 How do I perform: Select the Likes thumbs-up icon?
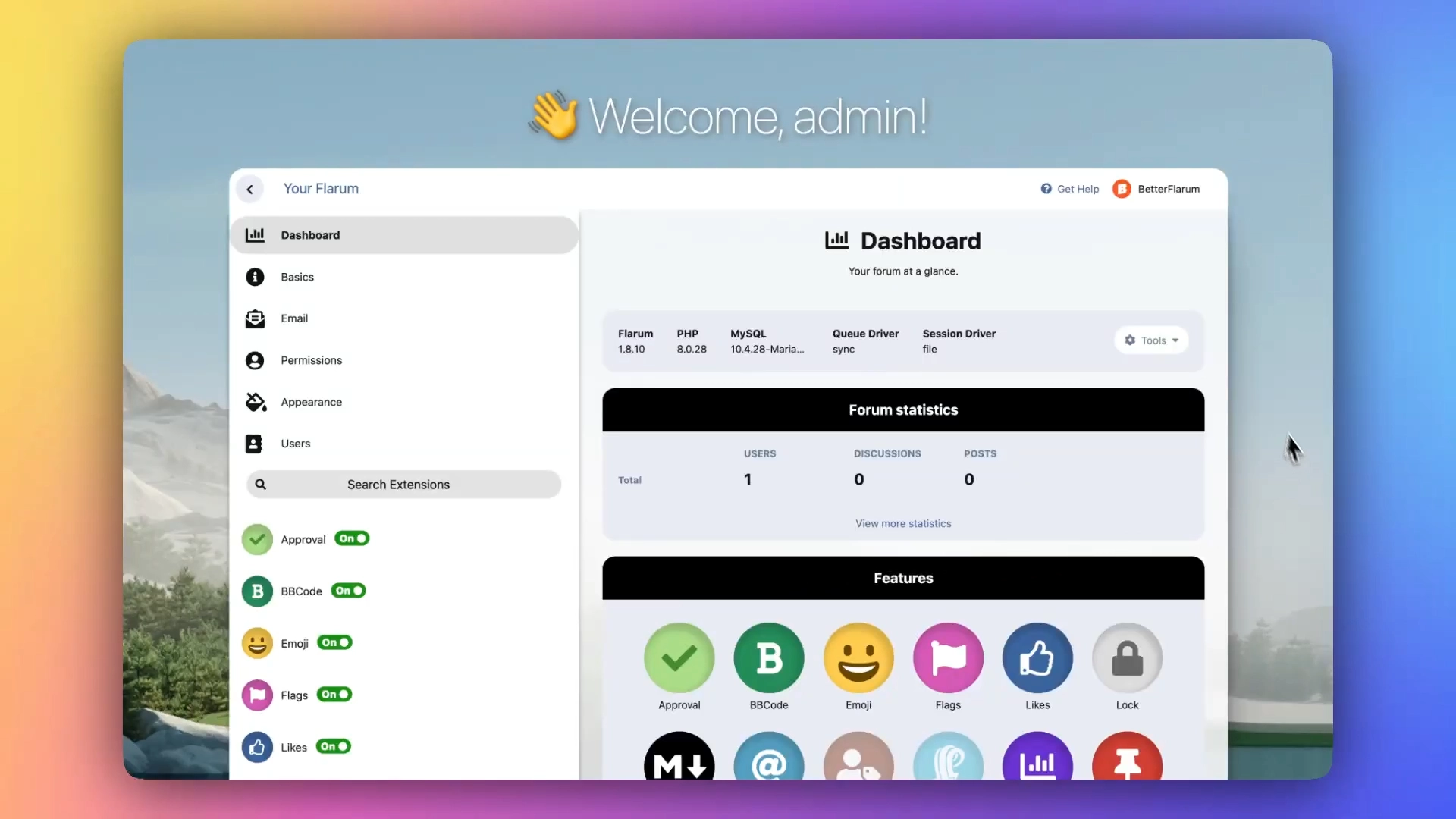coord(1037,657)
